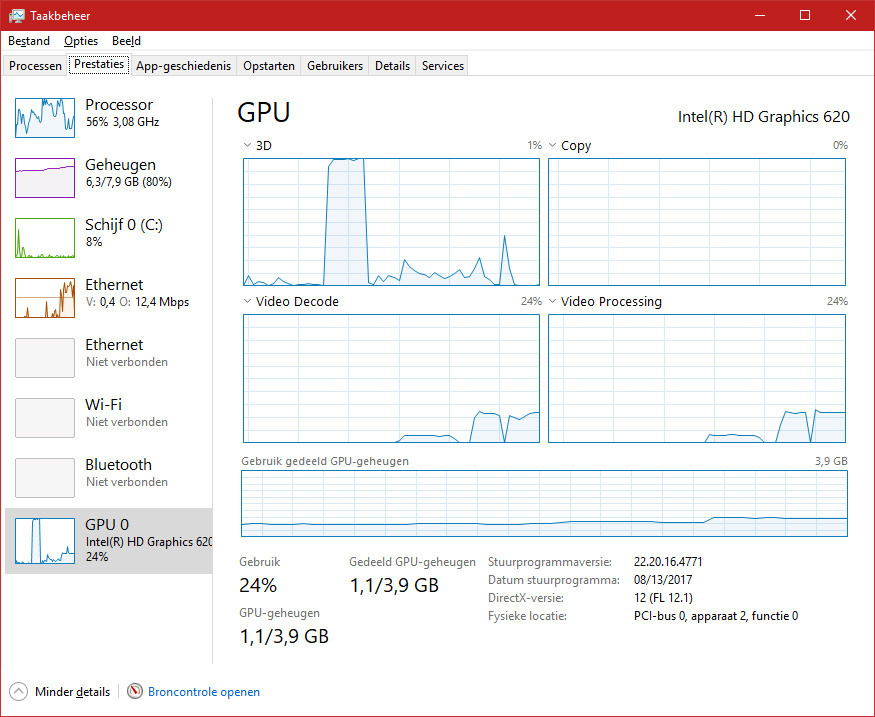Open the Beeld menu
The image size is (875, 717).
[x=126, y=41]
